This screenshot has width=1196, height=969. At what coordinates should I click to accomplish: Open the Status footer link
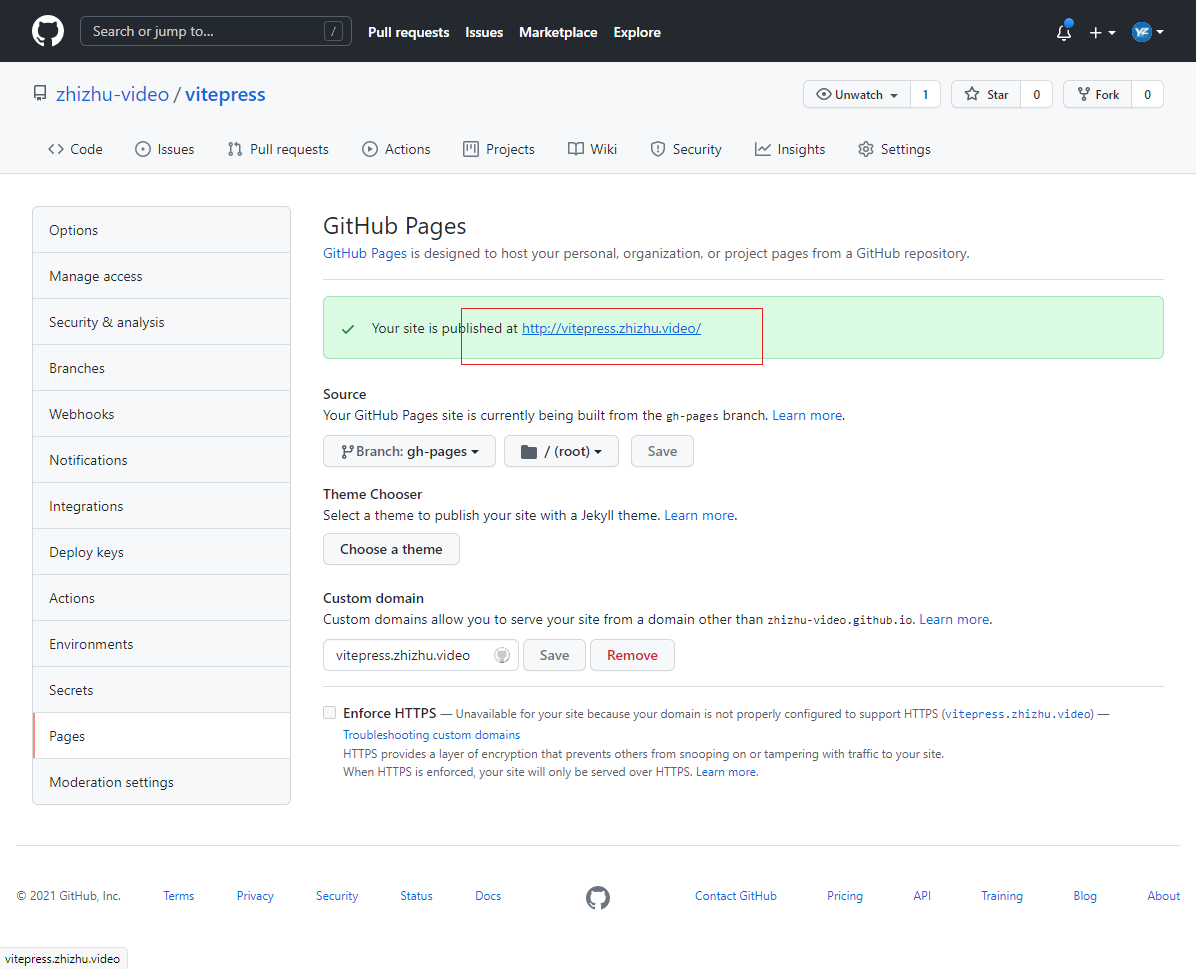416,896
